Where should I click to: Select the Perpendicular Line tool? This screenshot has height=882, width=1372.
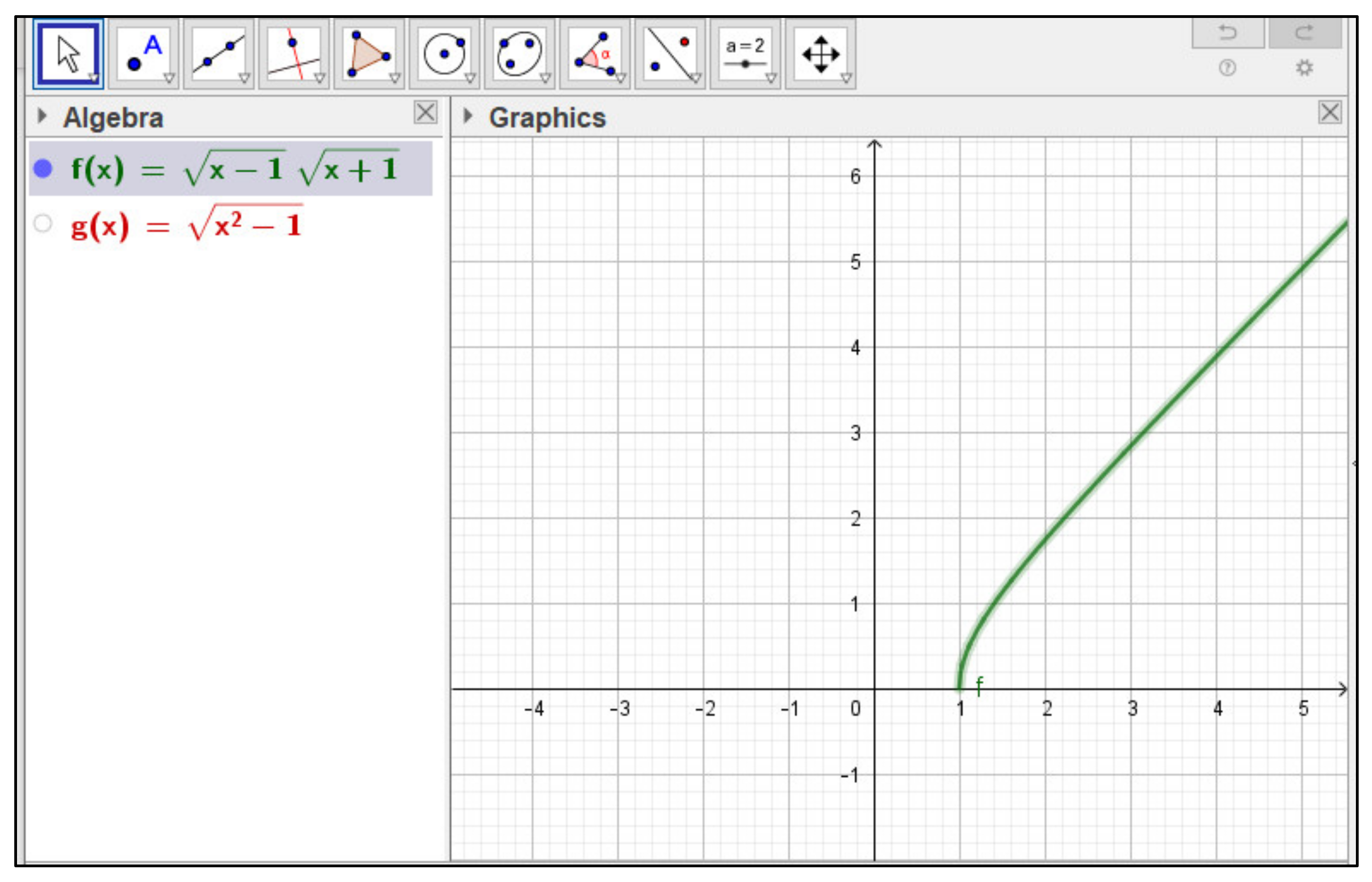coord(293,54)
